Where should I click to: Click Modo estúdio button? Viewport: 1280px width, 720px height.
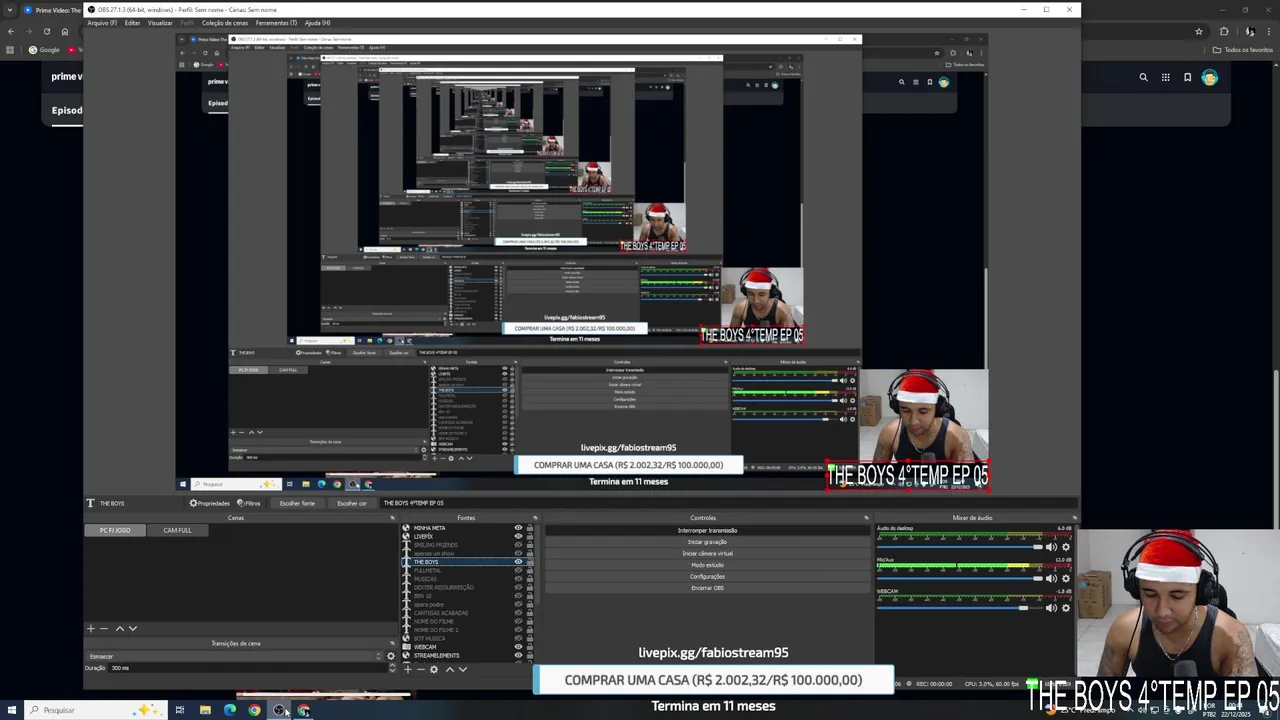tap(707, 565)
